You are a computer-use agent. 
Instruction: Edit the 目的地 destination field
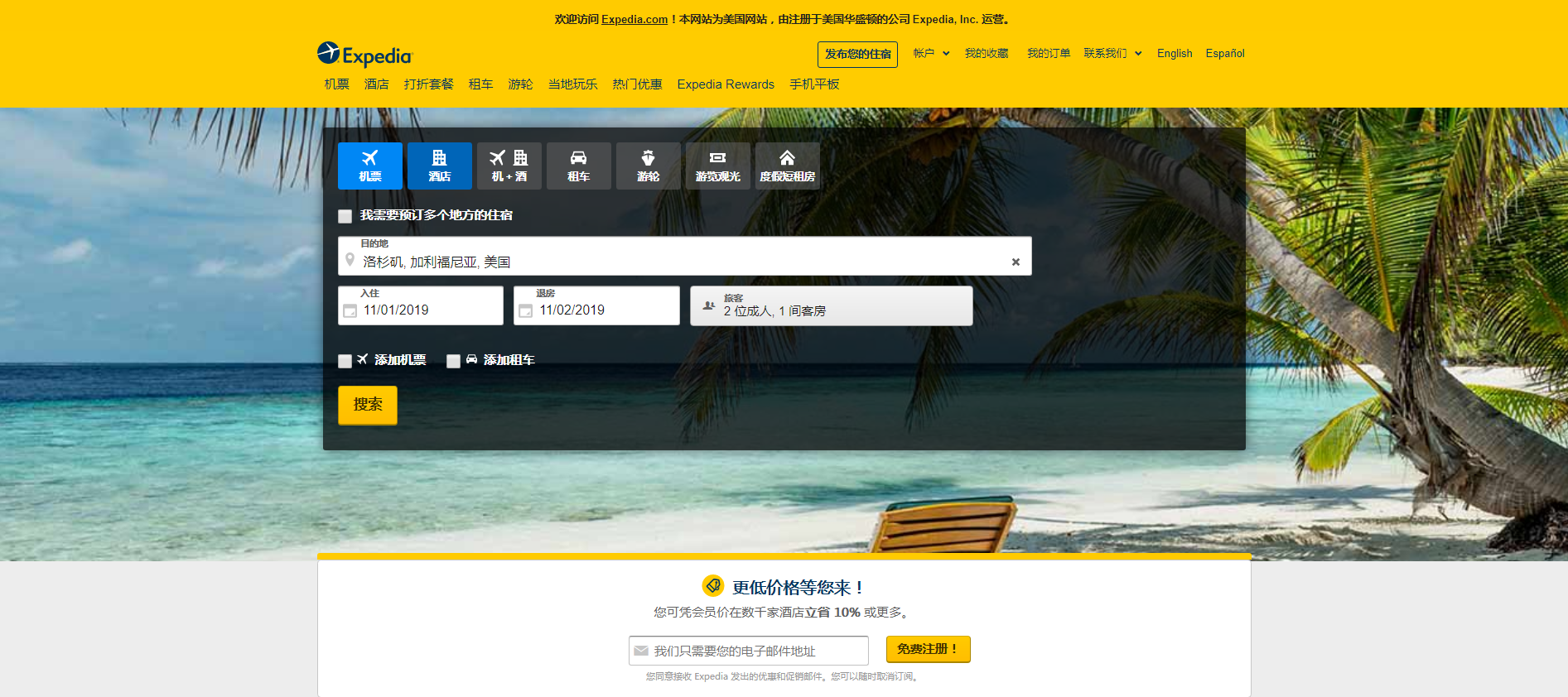(x=685, y=256)
